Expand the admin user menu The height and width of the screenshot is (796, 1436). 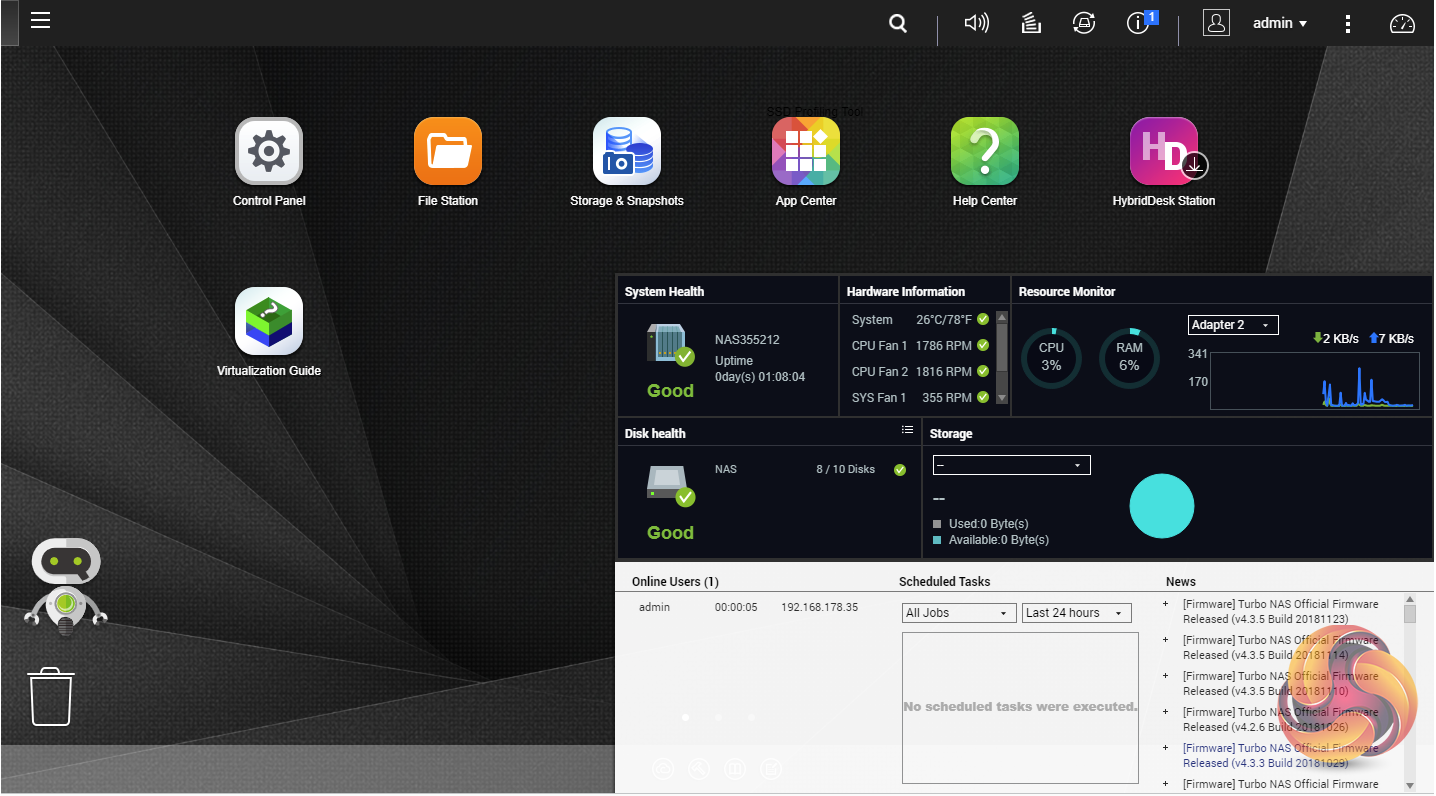1280,24
